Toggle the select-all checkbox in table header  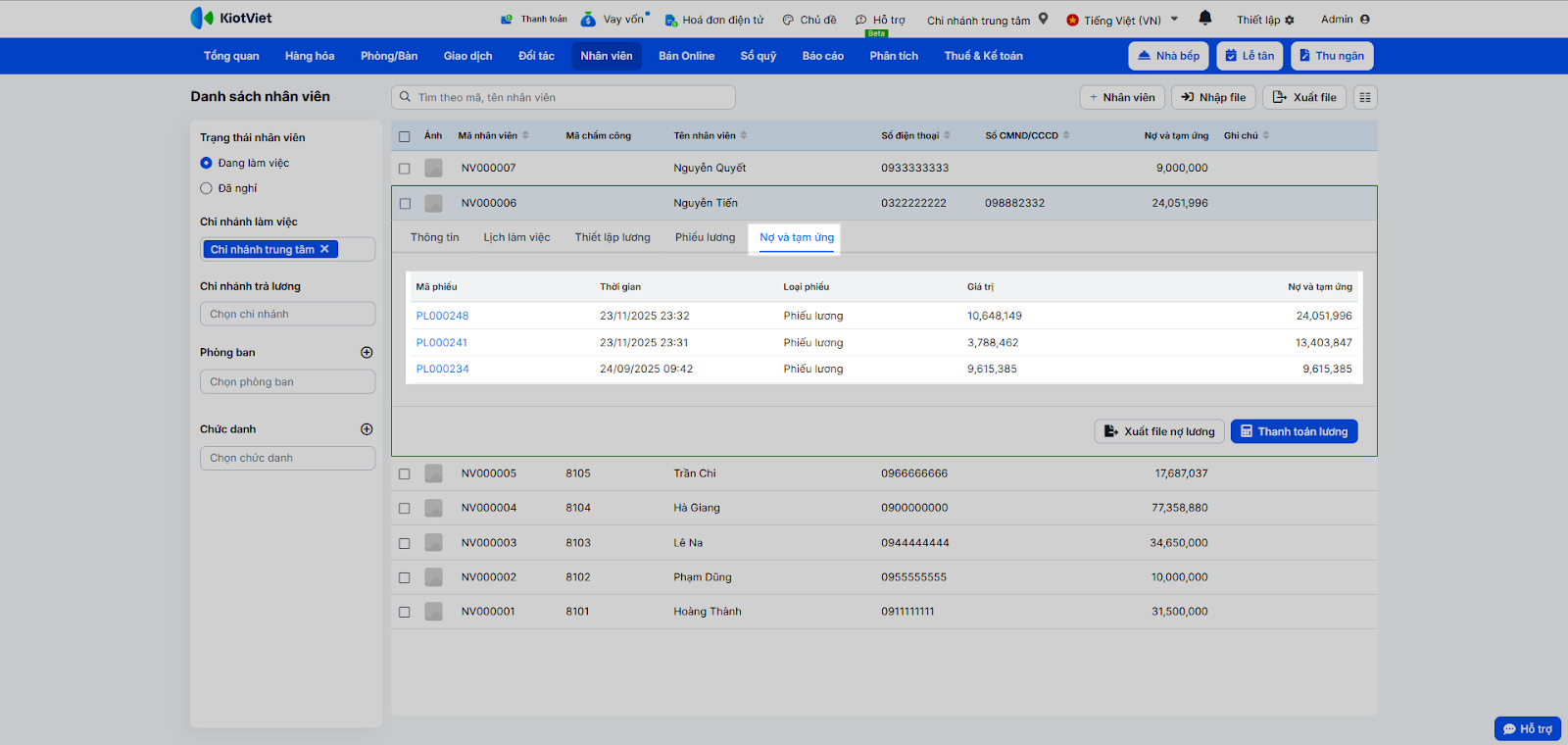pos(405,136)
